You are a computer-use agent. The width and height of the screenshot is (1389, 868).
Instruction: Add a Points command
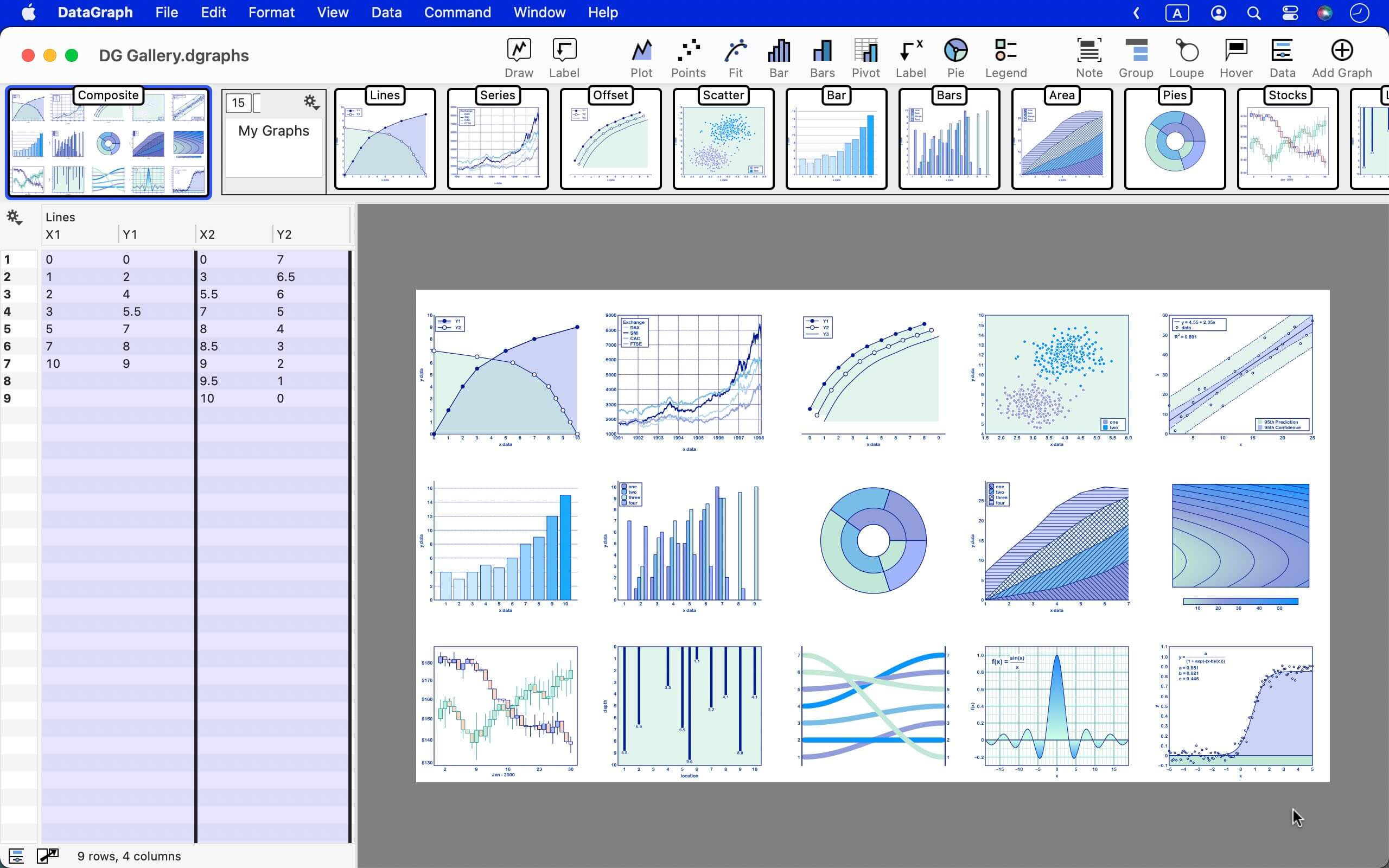[688, 58]
